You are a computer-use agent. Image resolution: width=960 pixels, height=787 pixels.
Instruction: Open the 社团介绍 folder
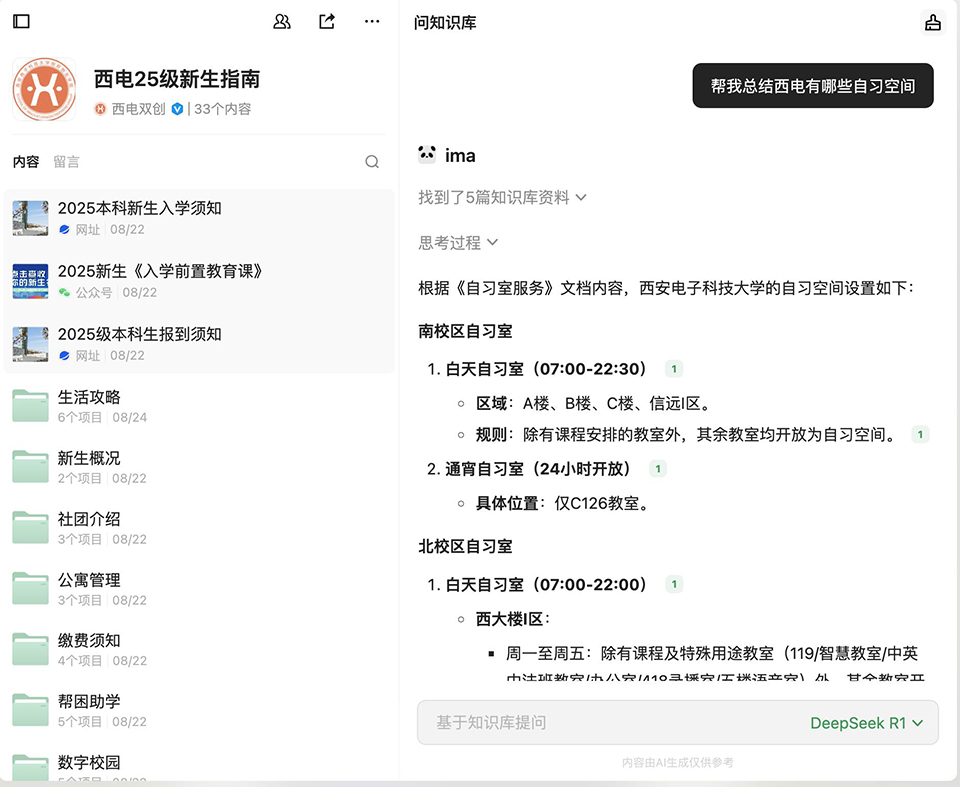tap(89, 519)
